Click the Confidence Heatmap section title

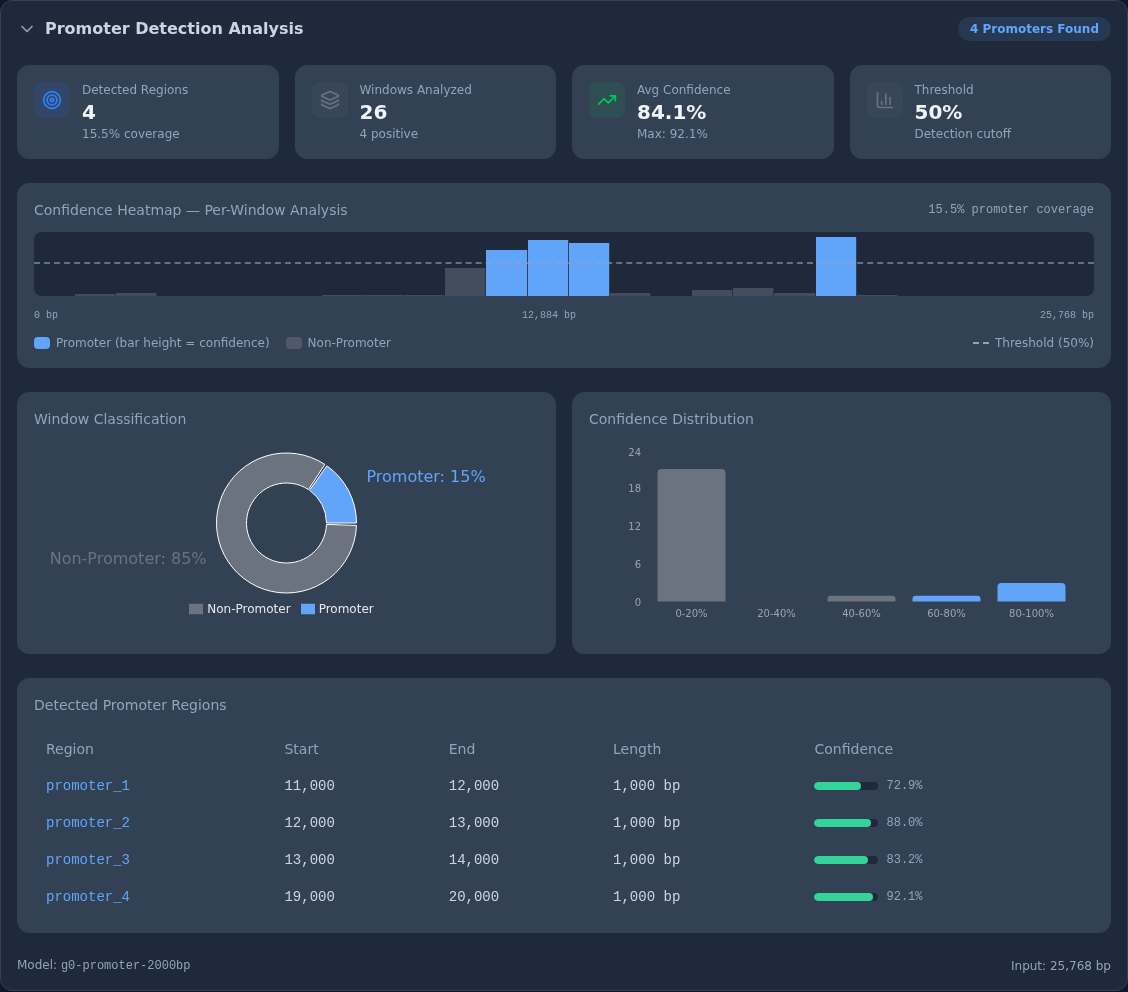point(191,210)
